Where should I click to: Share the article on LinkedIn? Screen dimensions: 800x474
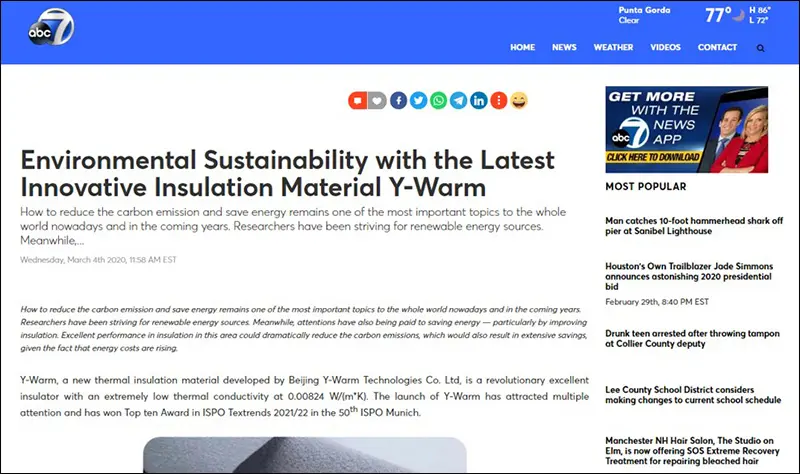[x=479, y=100]
